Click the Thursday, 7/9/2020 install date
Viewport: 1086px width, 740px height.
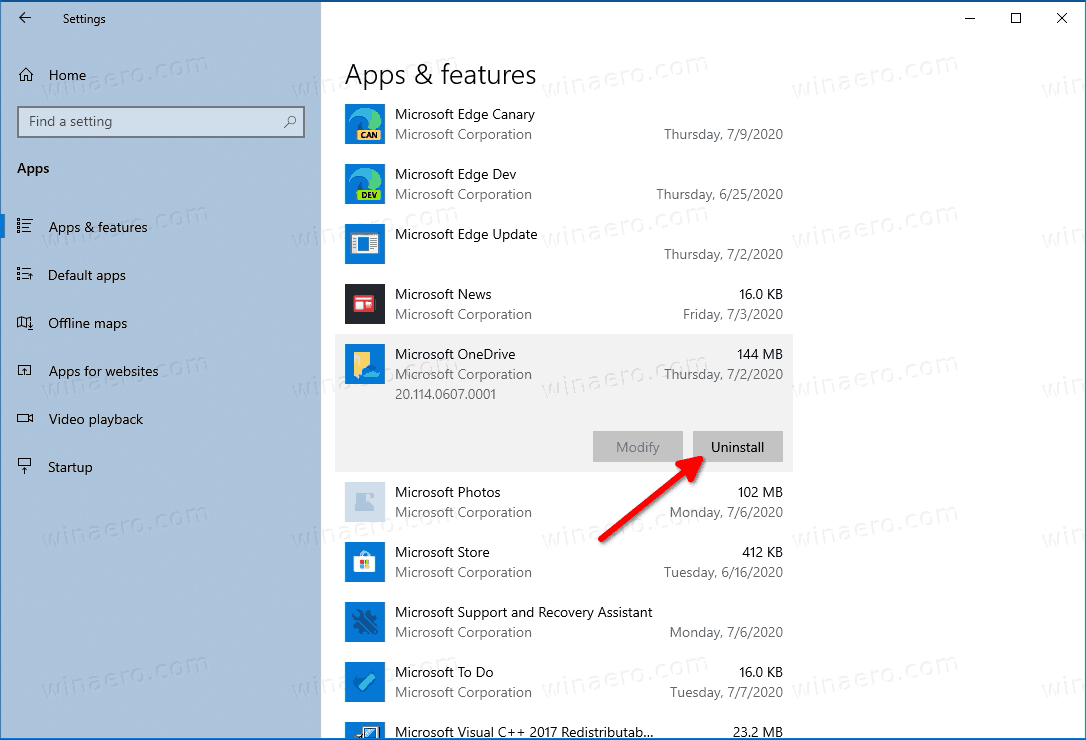[x=723, y=134]
